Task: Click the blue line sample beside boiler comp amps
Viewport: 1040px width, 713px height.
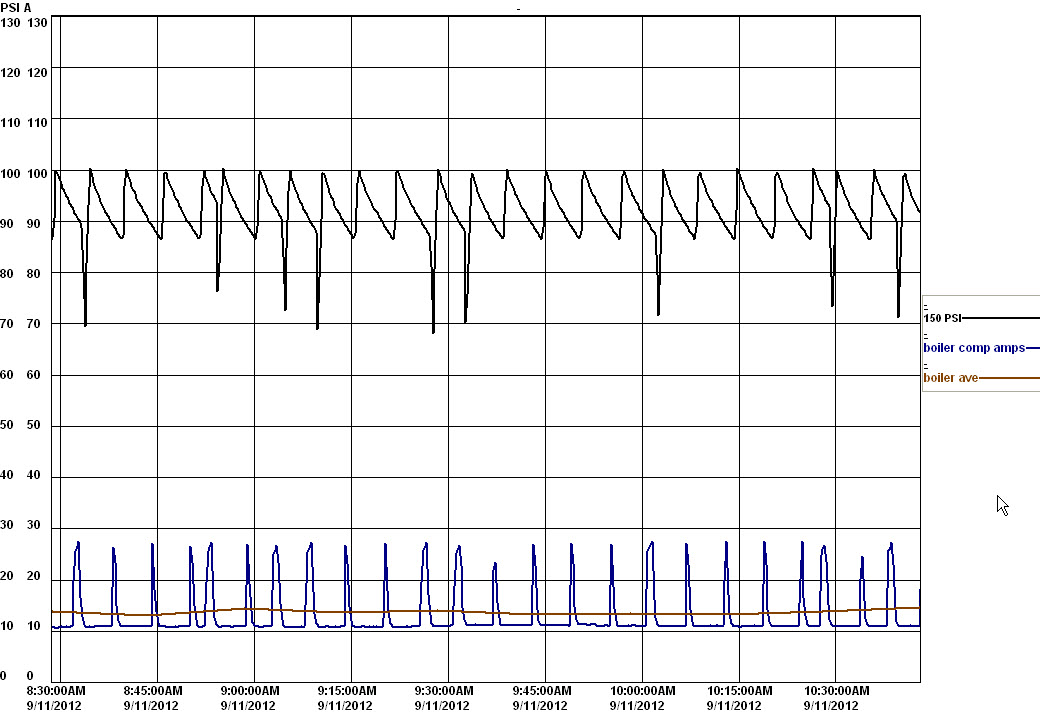Action: pos(1032,348)
